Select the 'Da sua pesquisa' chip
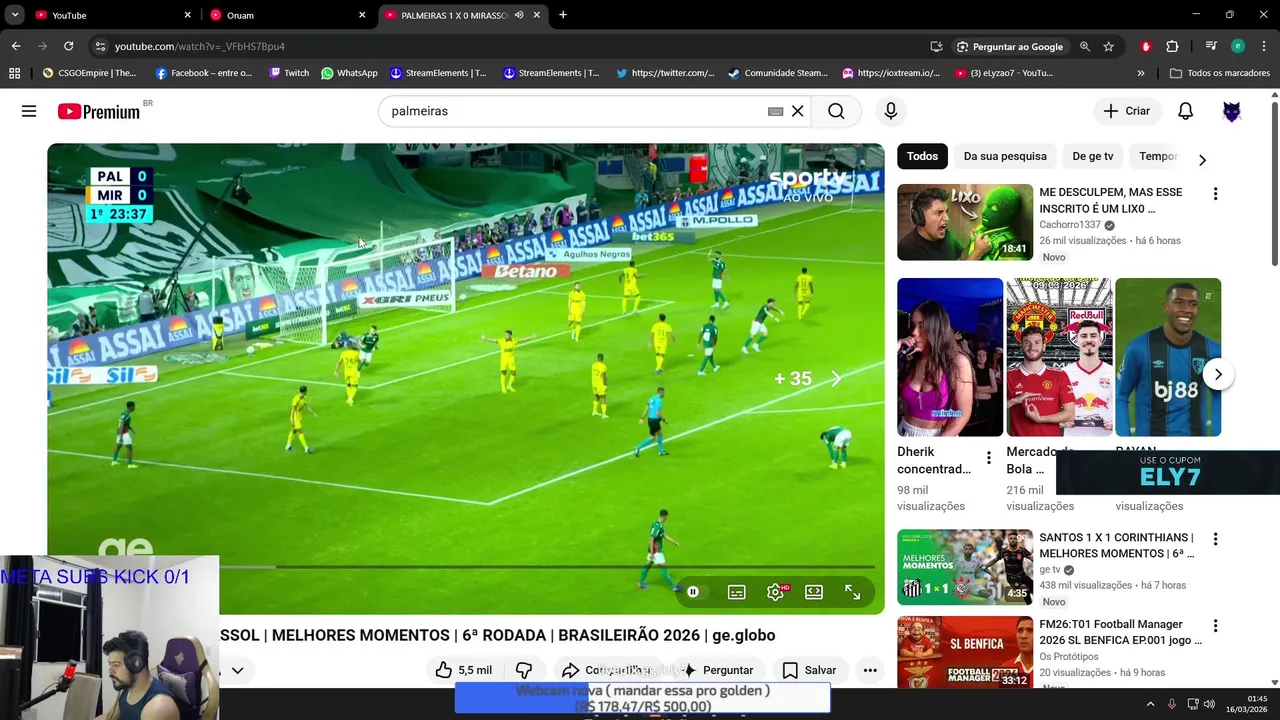 (x=1005, y=156)
